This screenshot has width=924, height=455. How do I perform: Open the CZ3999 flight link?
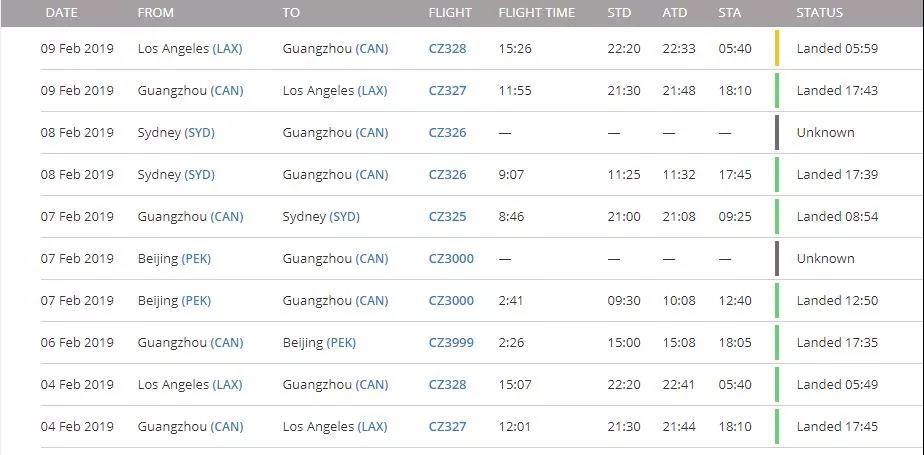tap(451, 342)
